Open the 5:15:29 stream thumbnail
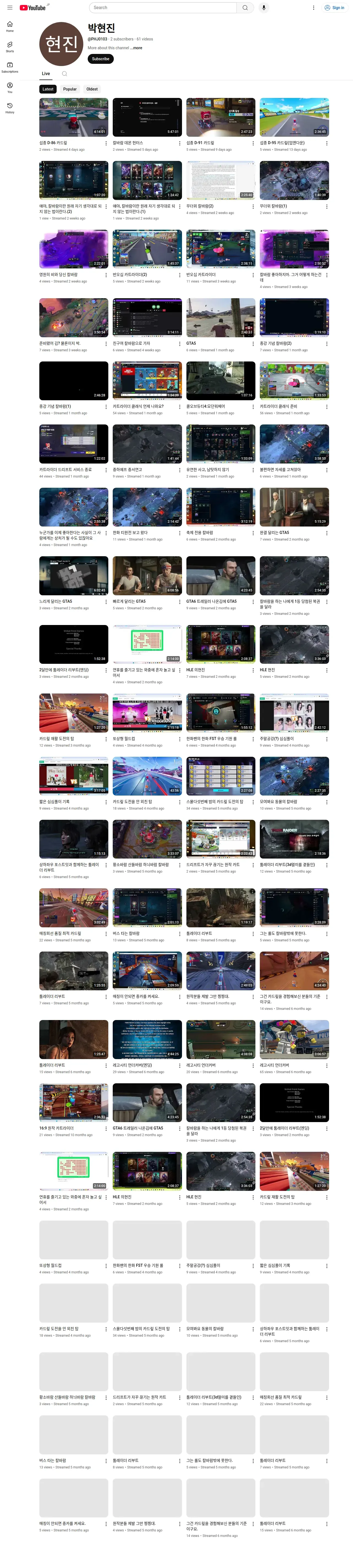Image resolution: width=353 pixels, height=1568 pixels. tap(294, 507)
